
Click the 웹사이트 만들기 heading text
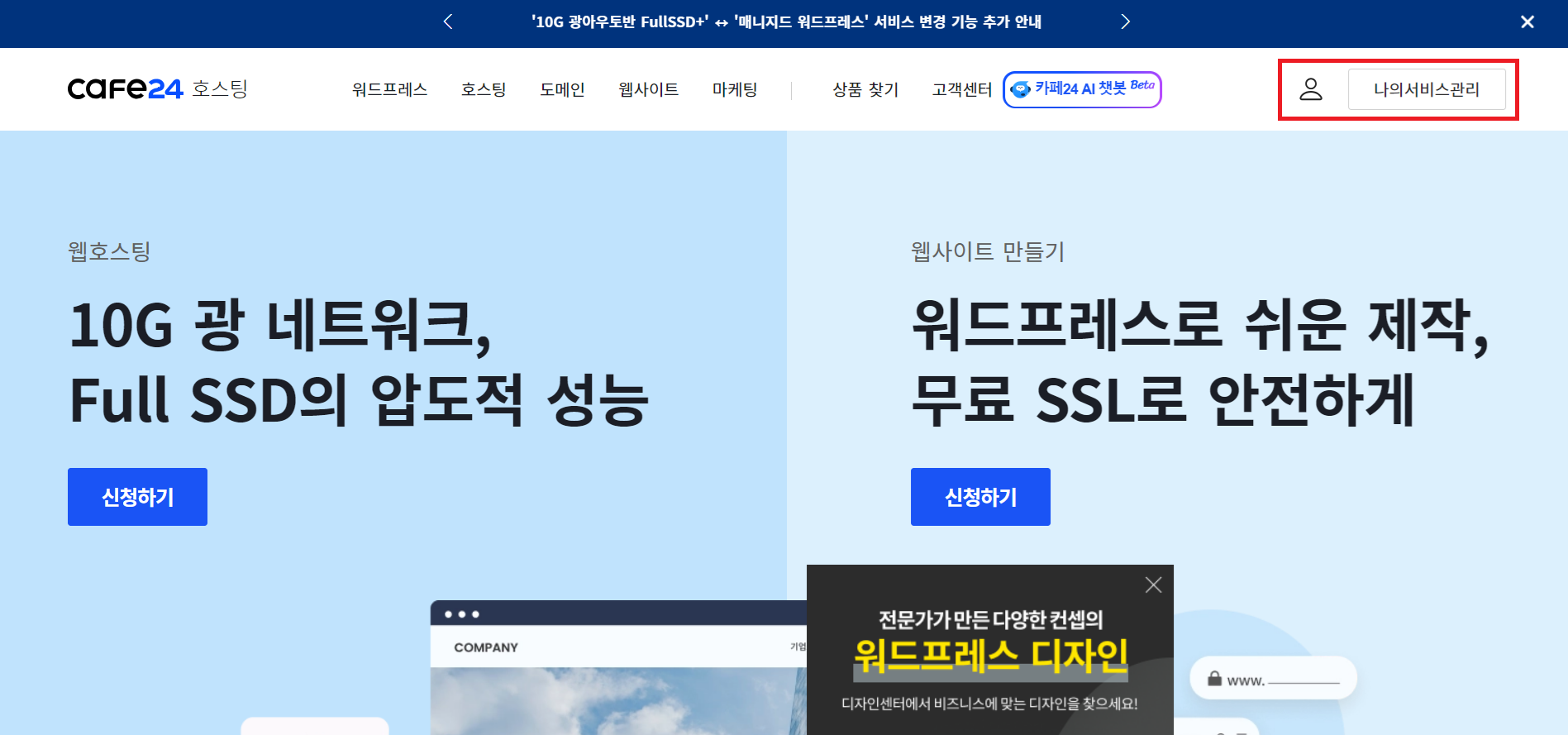point(988,251)
